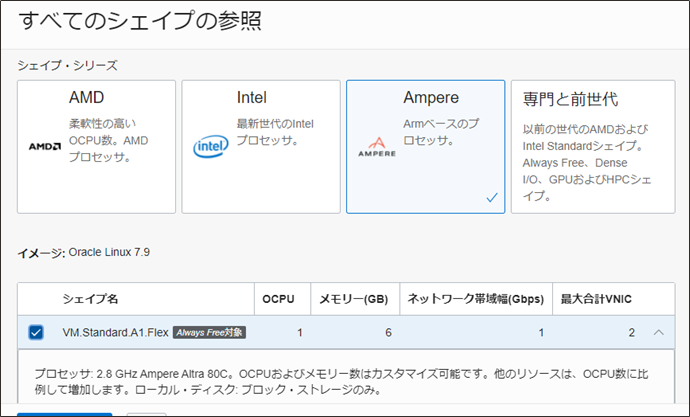Click the blue checkmark on Ampere card
The image size is (690, 417).
click(x=491, y=198)
